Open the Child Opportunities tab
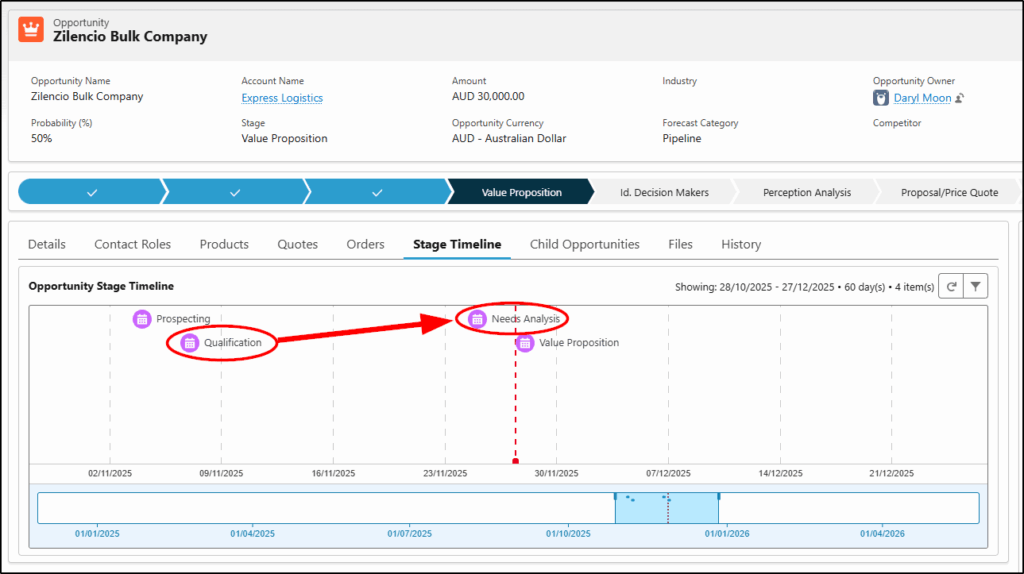The image size is (1024, 574). click(x=584, y=244)
